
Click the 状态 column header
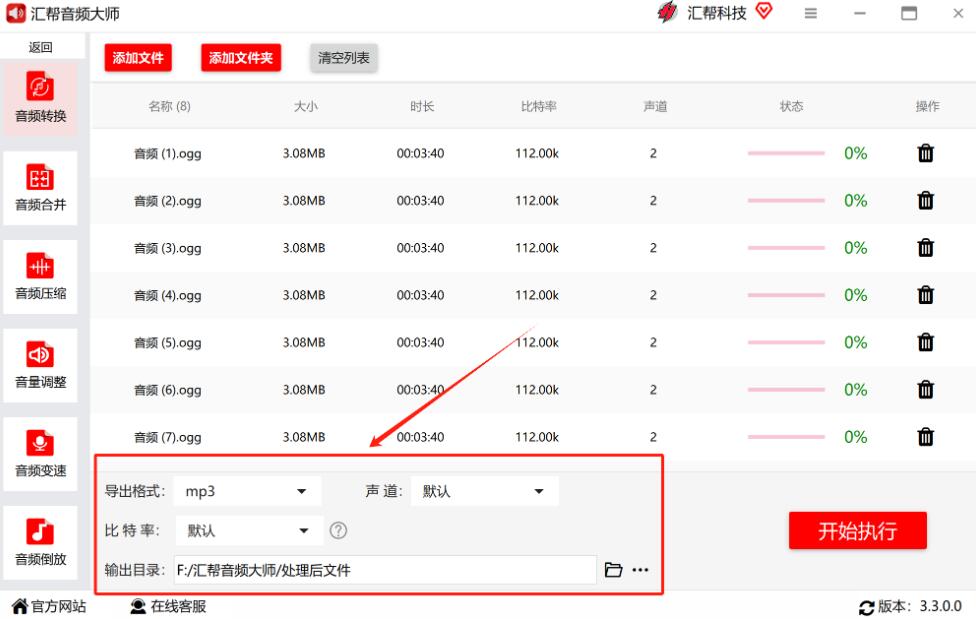792,106
